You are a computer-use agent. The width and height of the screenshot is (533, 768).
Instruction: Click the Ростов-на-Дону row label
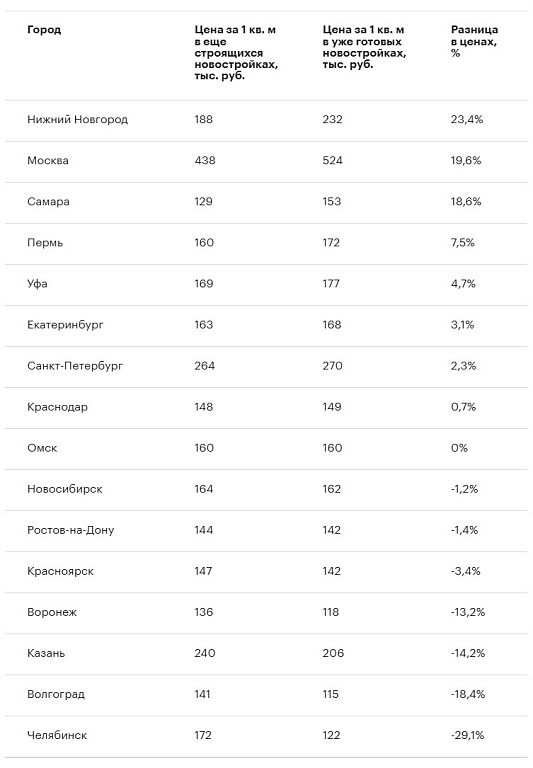click(71, 530)
